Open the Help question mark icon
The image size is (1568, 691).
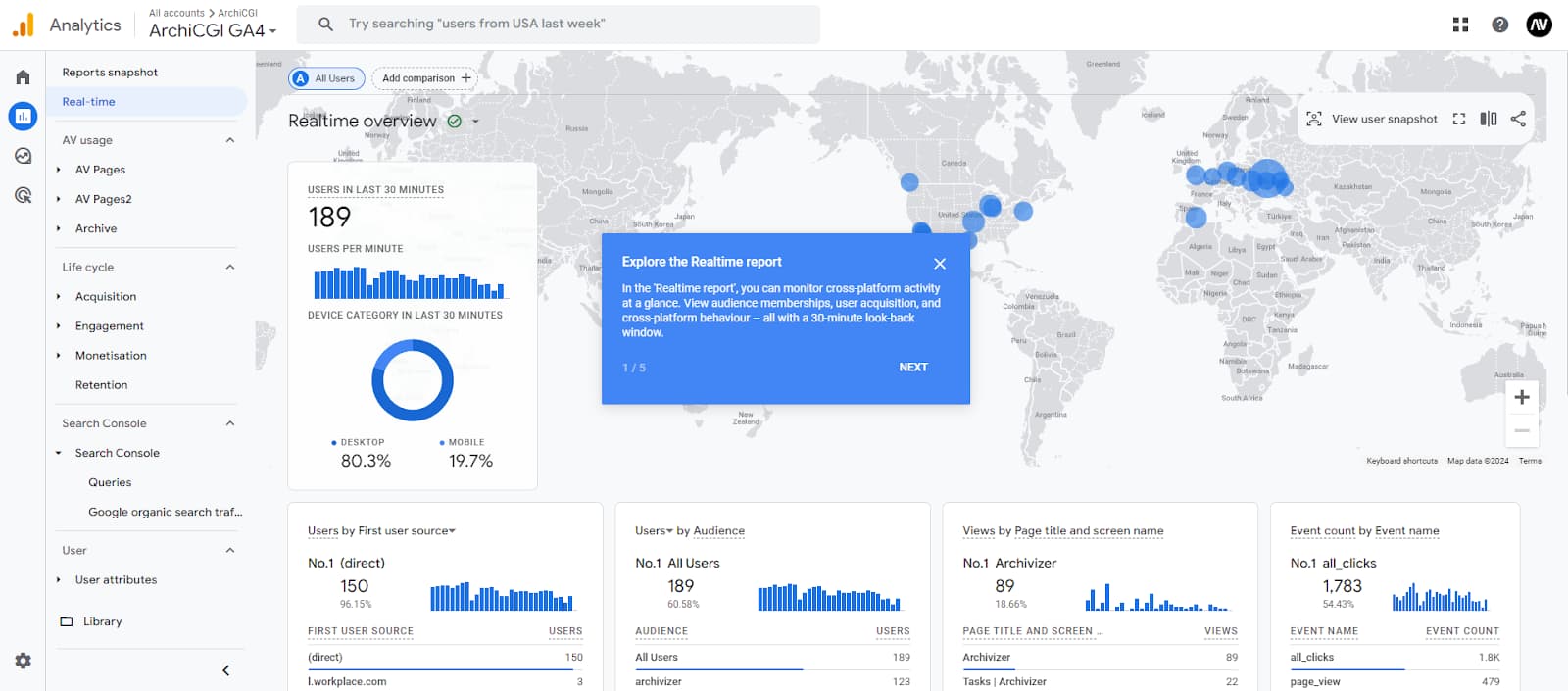[x=1499, y=25]
